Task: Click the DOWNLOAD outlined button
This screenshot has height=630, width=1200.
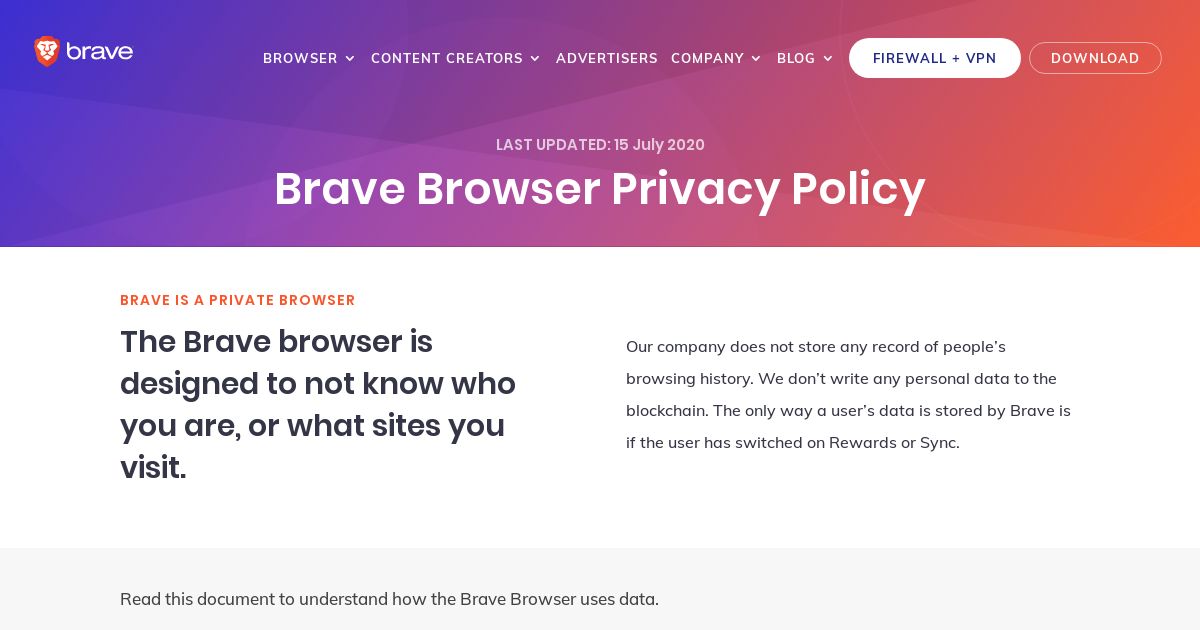Action: [x=1095, y=58]
